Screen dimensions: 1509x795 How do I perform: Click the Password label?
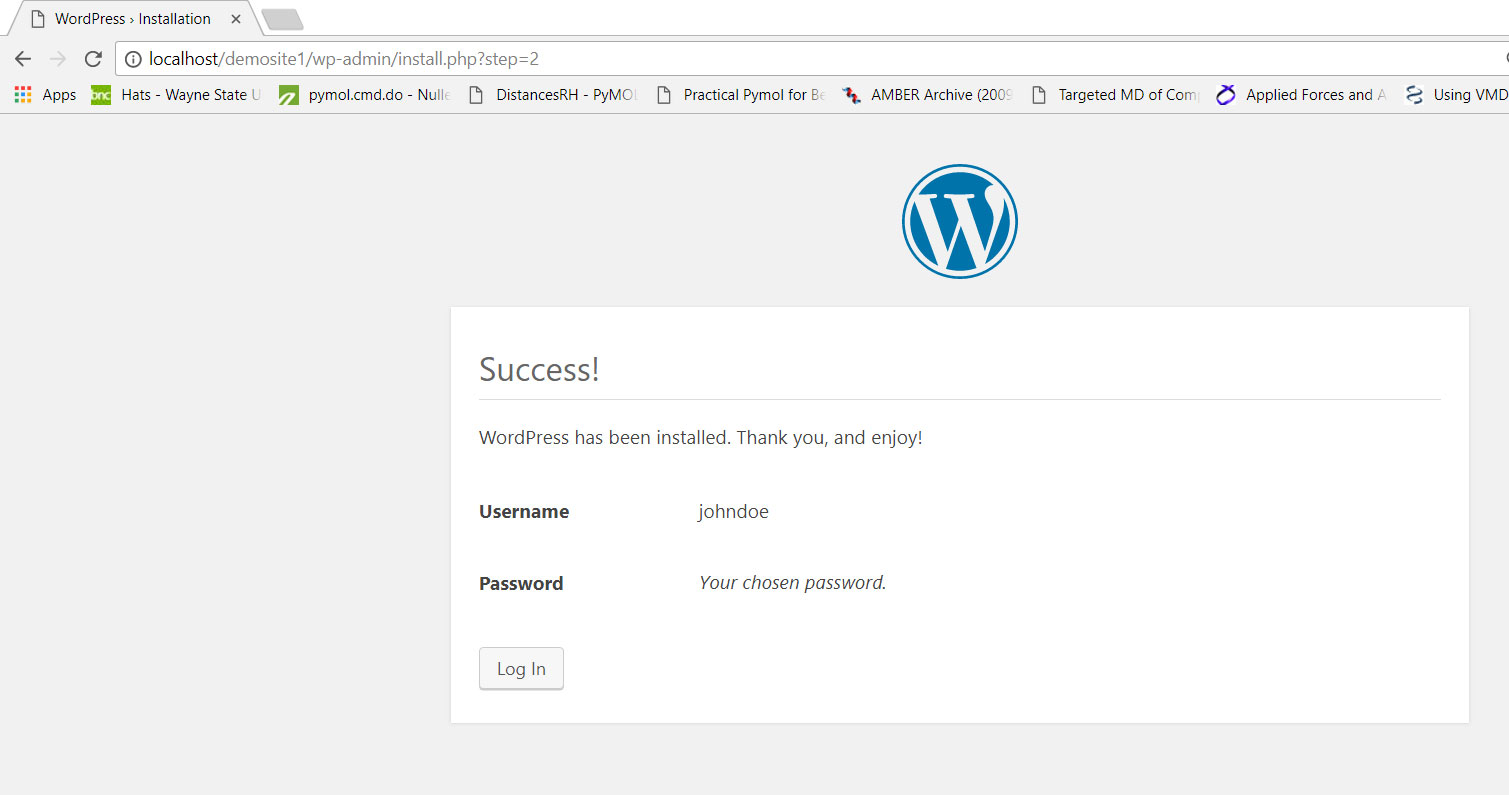[x=521, y=583]
